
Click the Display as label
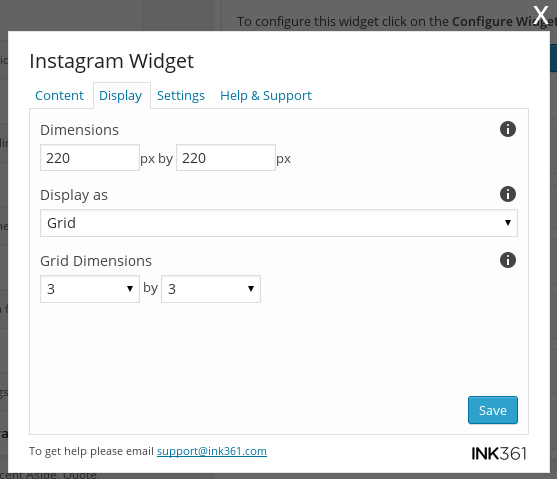click(x=74, y=195)
